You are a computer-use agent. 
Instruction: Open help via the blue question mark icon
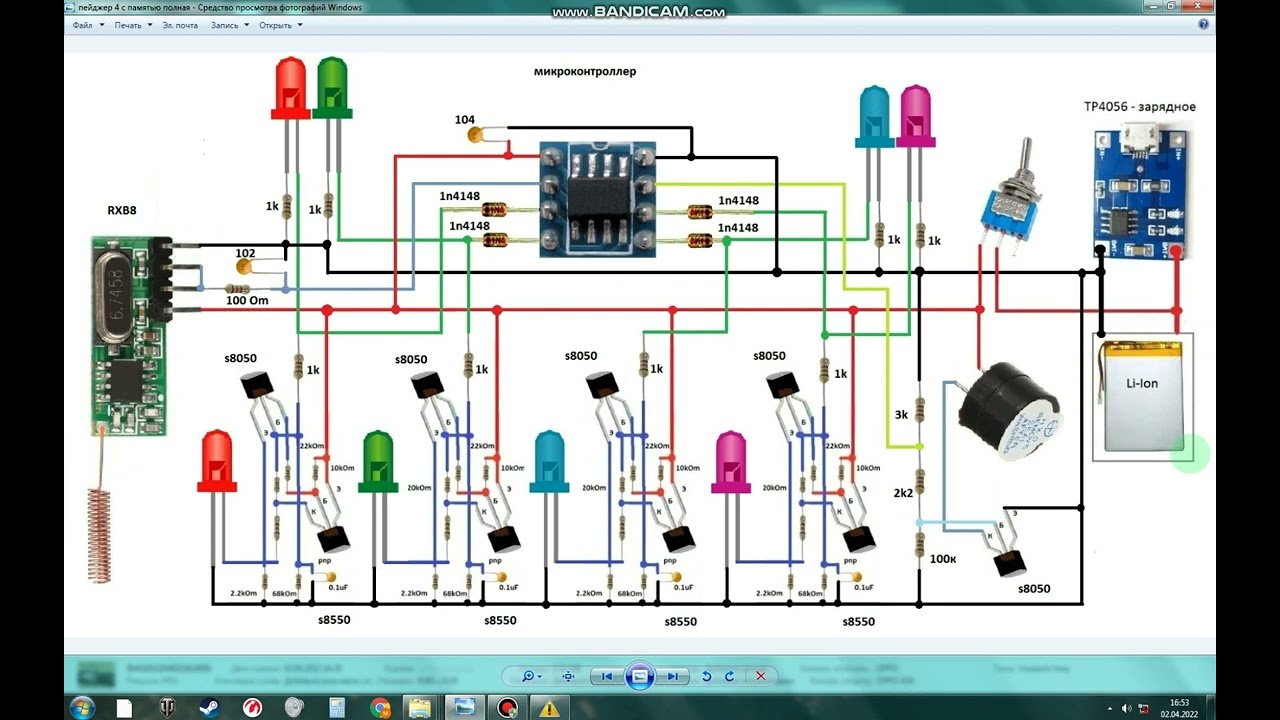1203,25
